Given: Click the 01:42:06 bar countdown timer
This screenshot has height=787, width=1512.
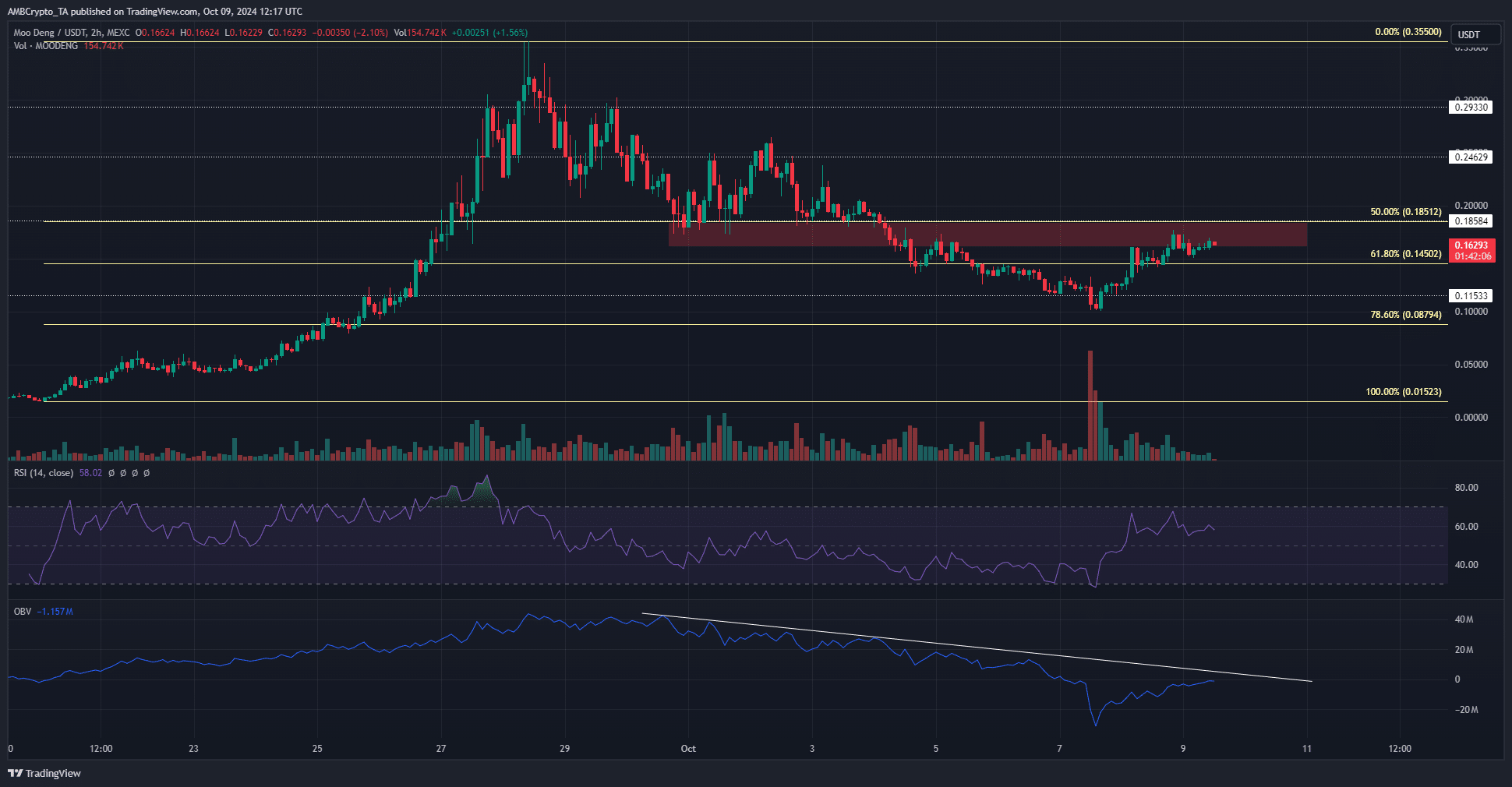Looking at the screenshot, I should (x=1472, y=256).
